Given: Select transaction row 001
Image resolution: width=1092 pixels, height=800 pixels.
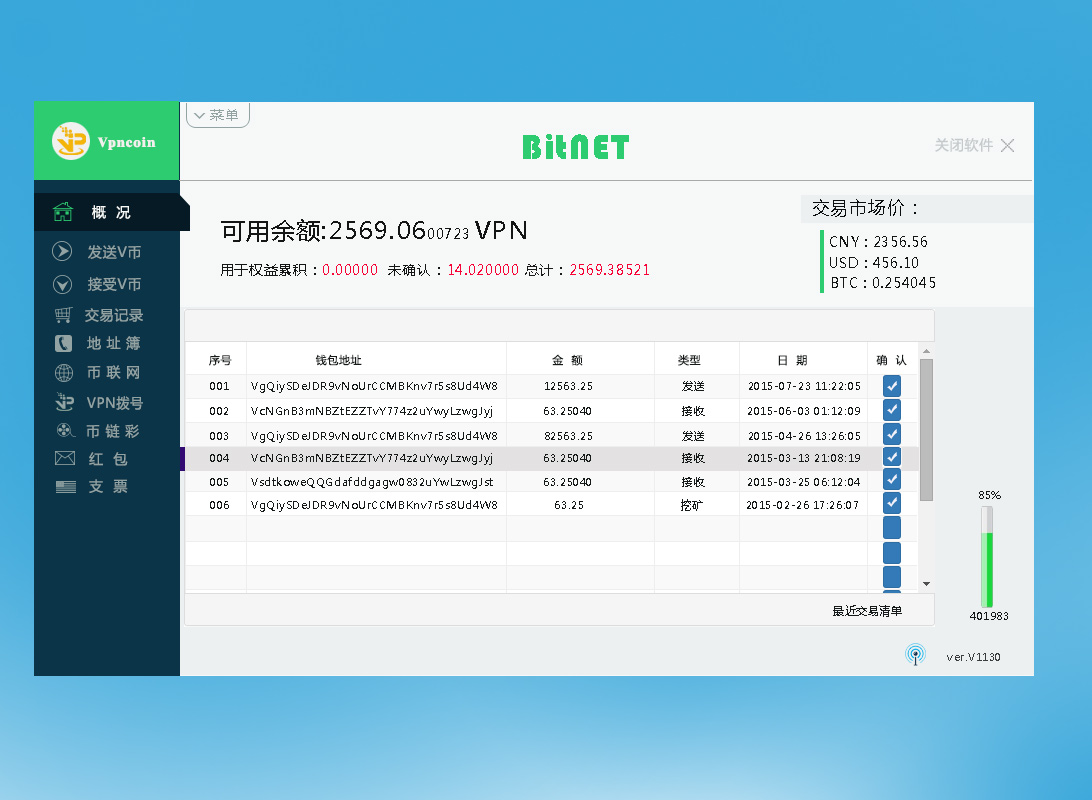Looking at the screenshot, I should (552, 386).
